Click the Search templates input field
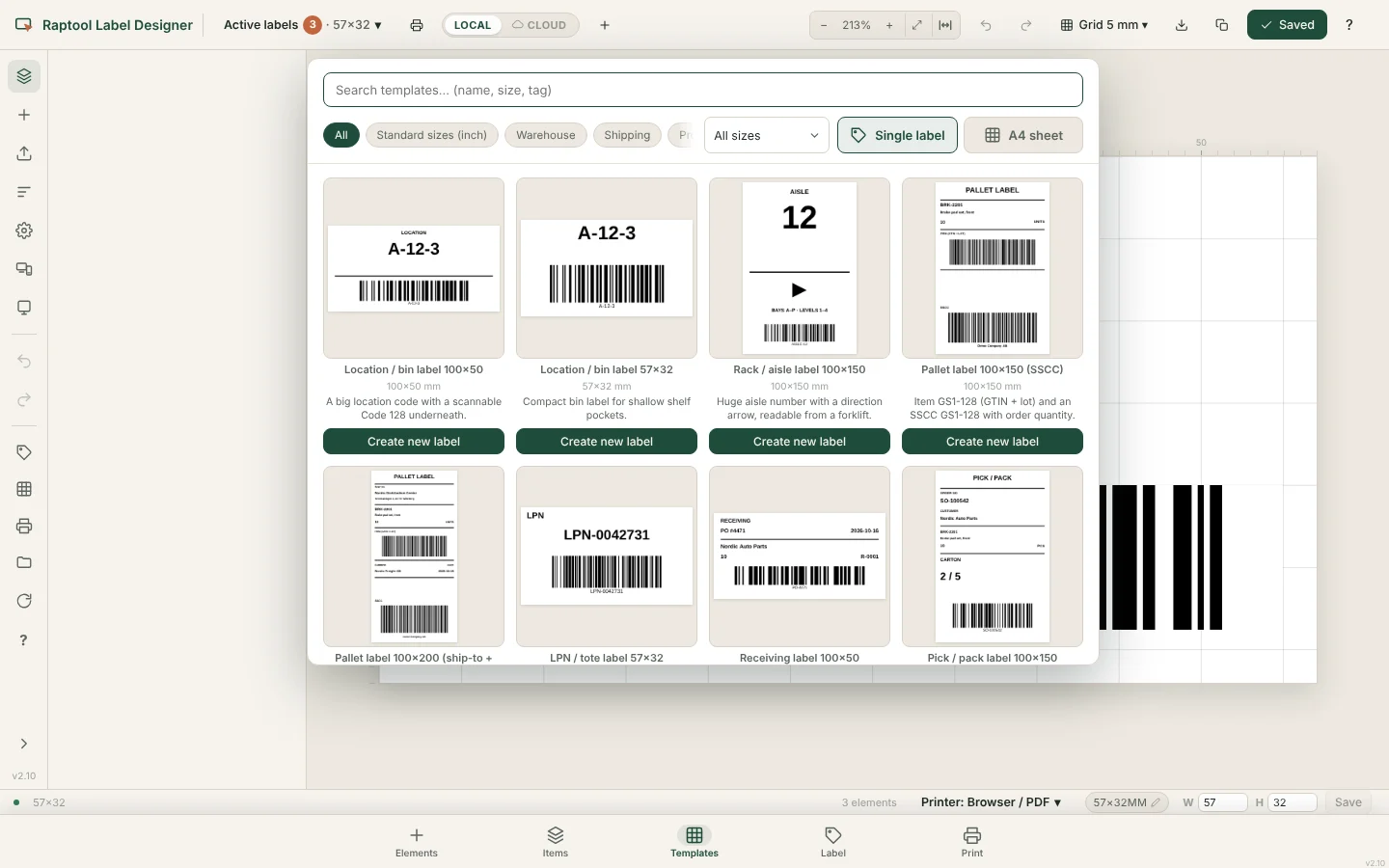The image size is (1389, 868). click(x=703, y=90)
